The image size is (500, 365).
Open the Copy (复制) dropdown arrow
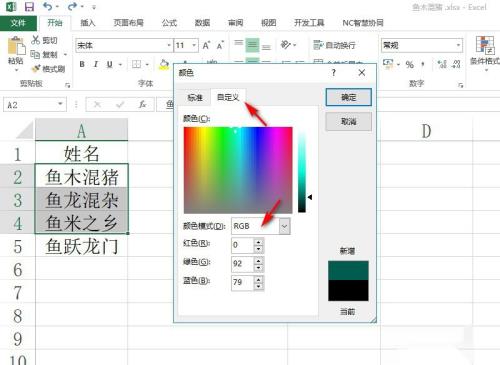tap(65, 54)
